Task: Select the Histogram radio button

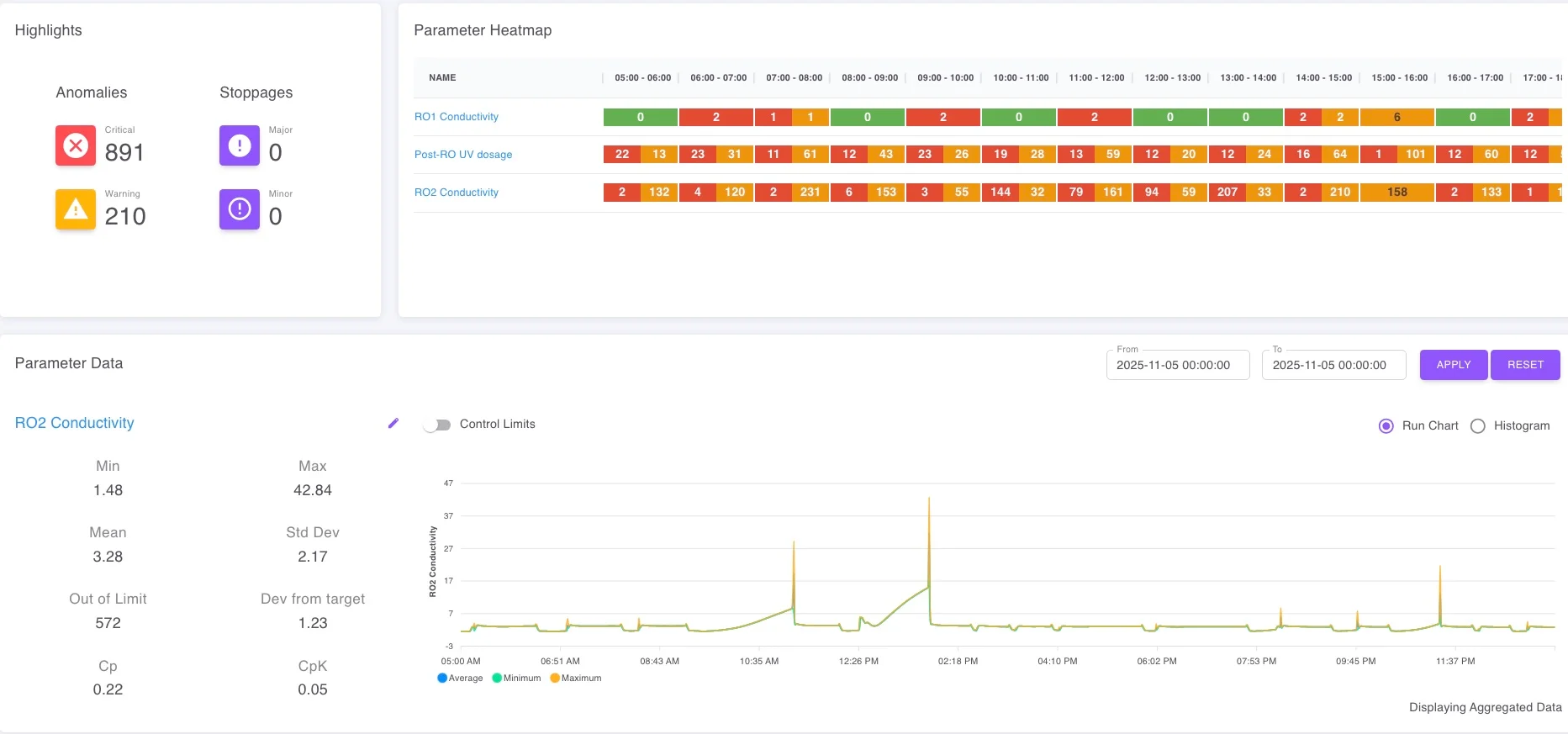Action: pyautogui.click(x=1477, y=426)
